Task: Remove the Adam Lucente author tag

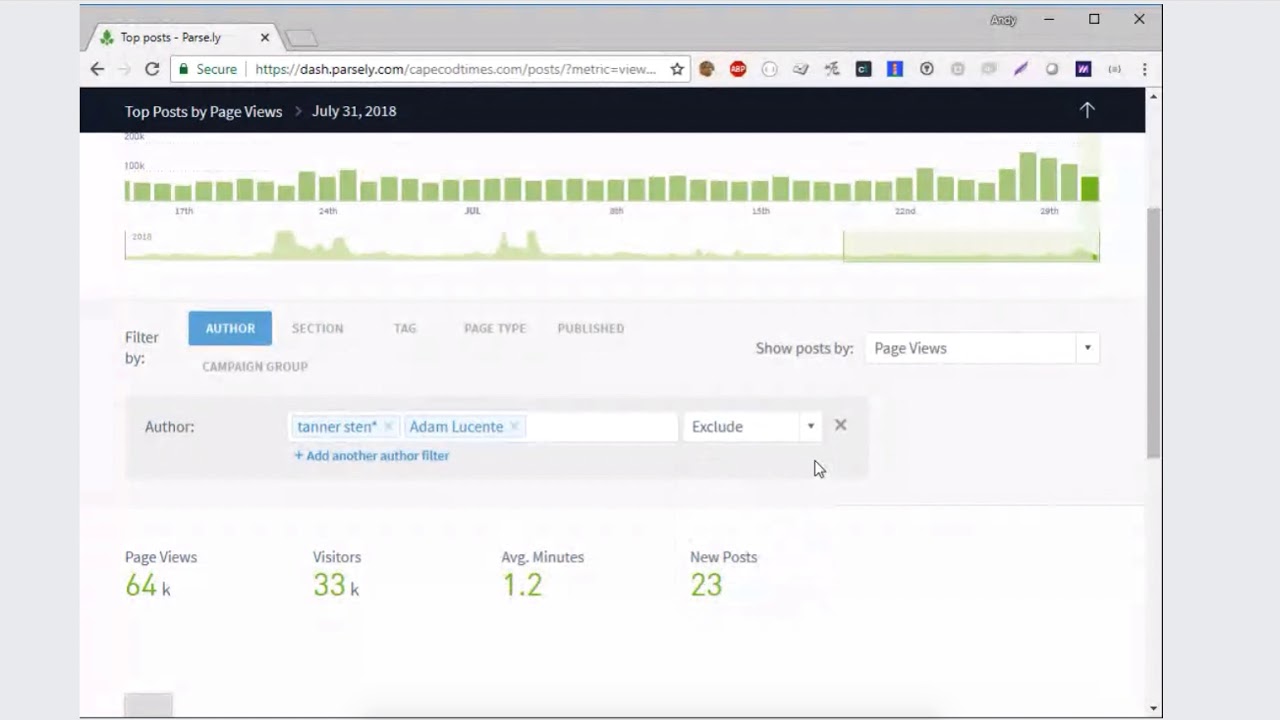Action: (x=514, y=426)
